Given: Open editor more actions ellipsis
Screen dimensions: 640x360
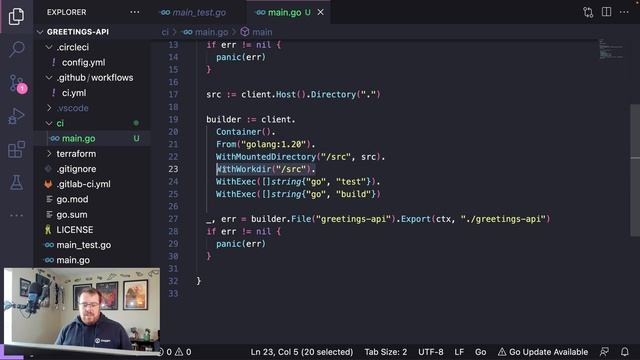Looking at the screenshot, I should pyautogui.click(x=624, y=12).
